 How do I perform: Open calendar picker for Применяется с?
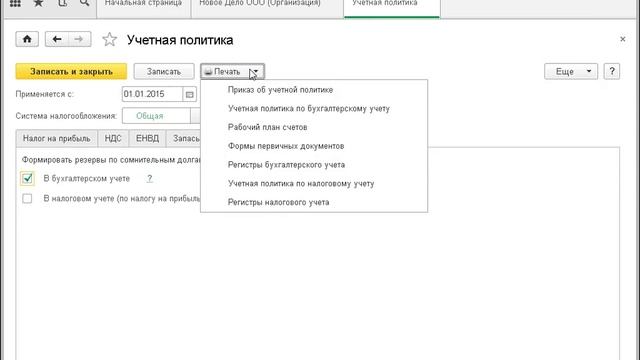189,94
